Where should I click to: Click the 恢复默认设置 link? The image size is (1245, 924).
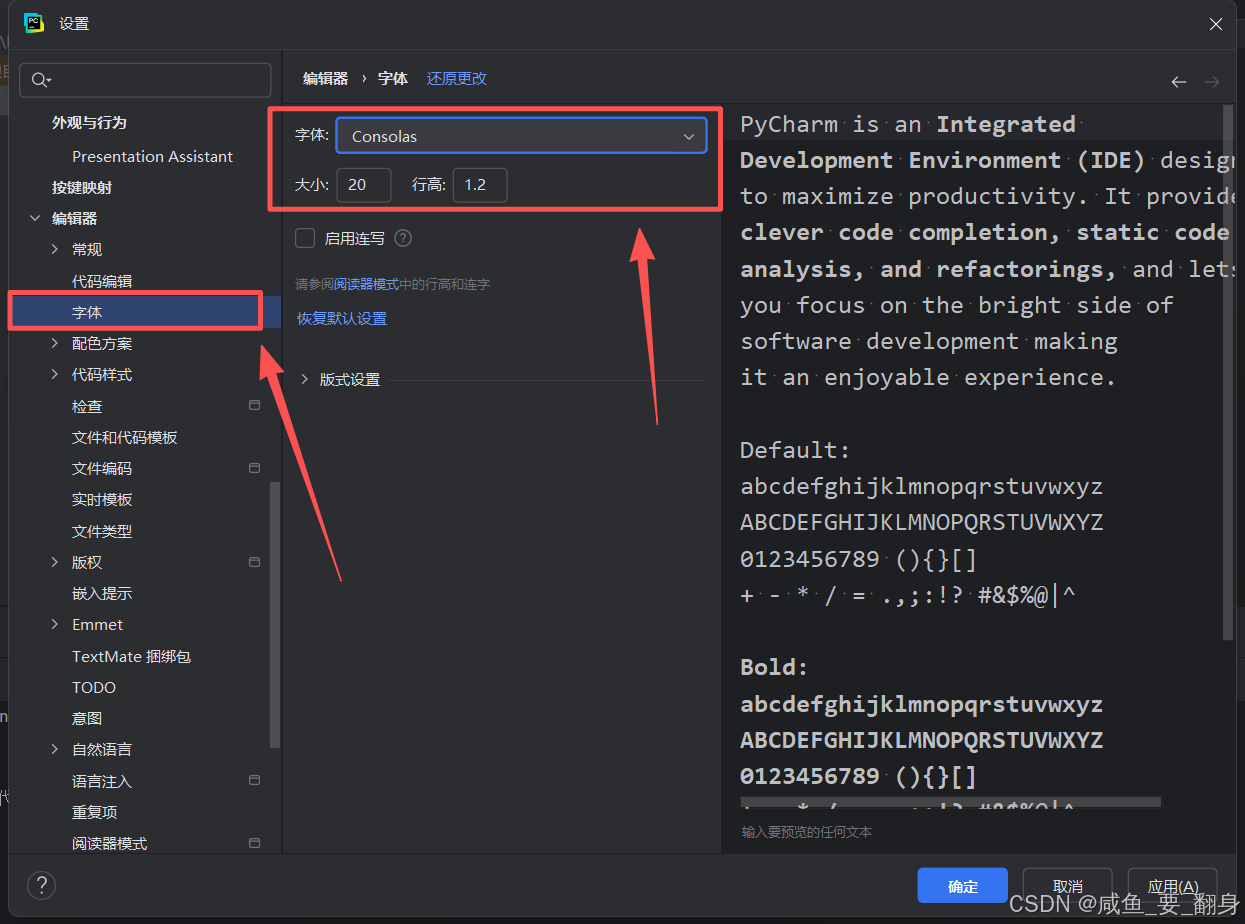click(x=342, y=318)
